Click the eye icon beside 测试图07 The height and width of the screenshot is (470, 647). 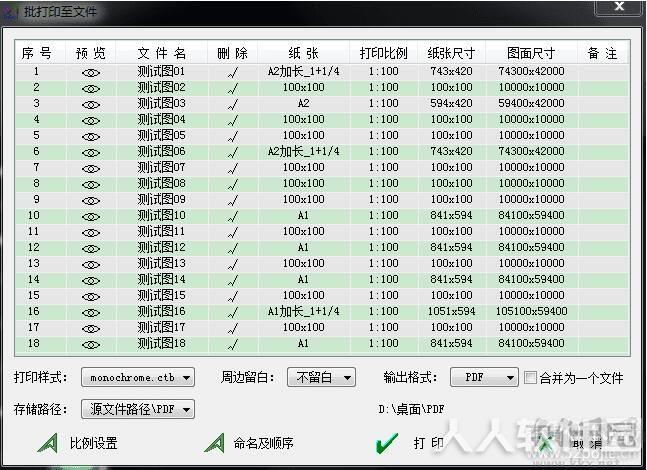click(91, 169)
